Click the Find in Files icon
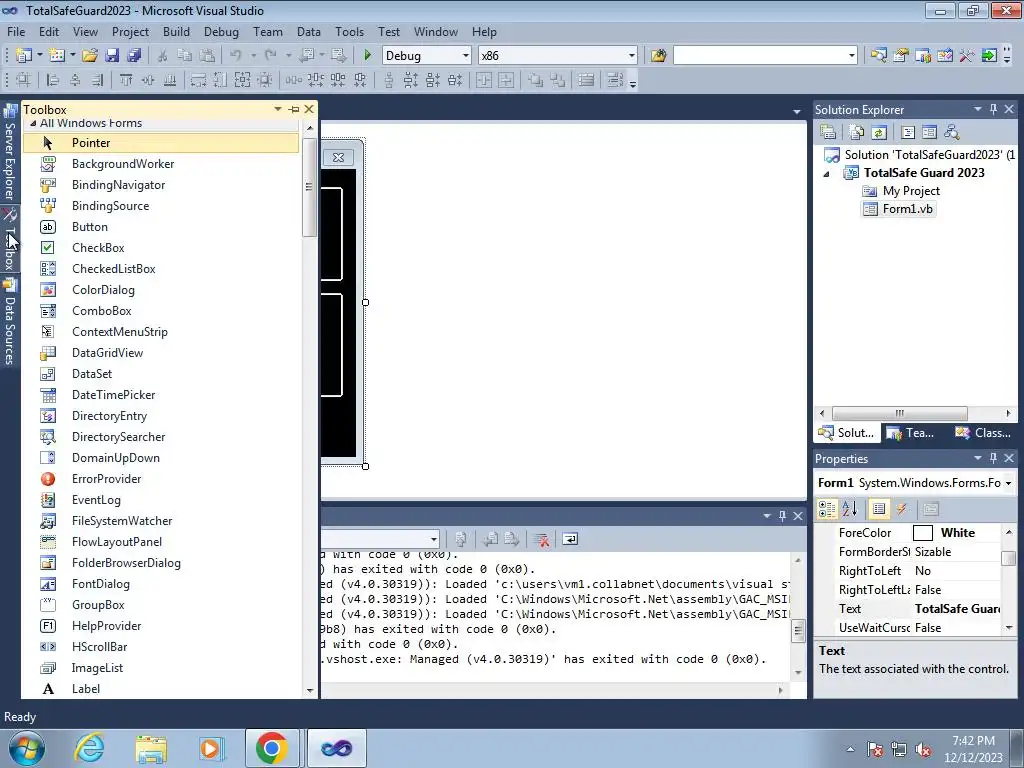 [x=658, y=56]
